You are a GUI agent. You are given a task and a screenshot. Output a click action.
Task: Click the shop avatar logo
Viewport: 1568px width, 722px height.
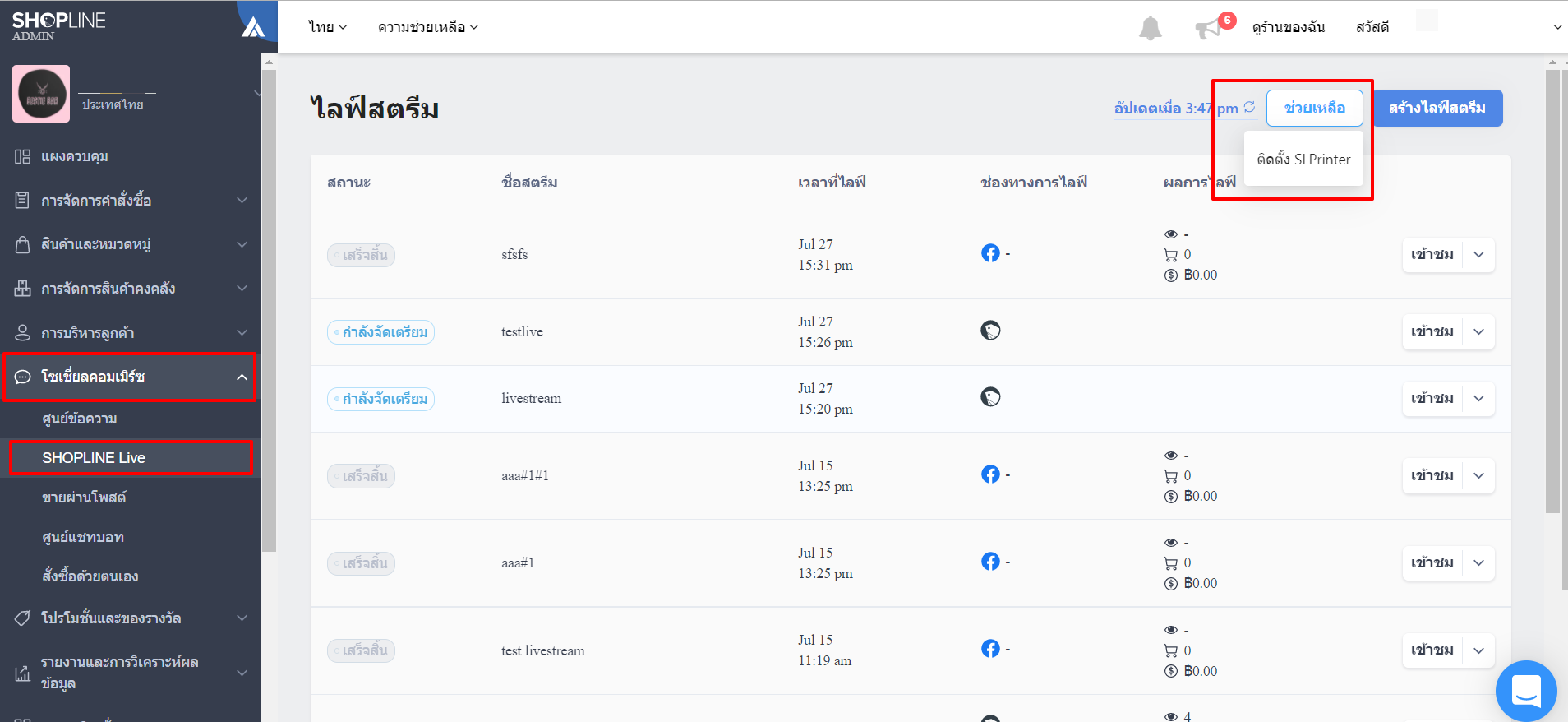point(41,94)
